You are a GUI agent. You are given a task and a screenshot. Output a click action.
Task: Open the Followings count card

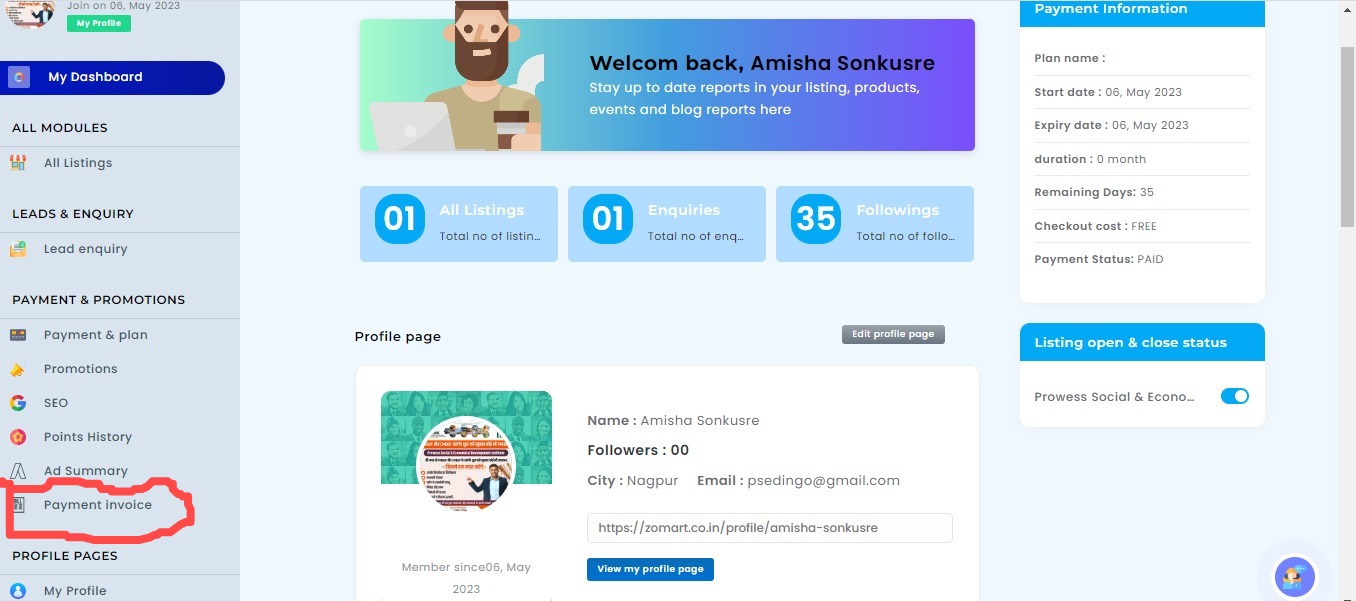tap(875, 224)
